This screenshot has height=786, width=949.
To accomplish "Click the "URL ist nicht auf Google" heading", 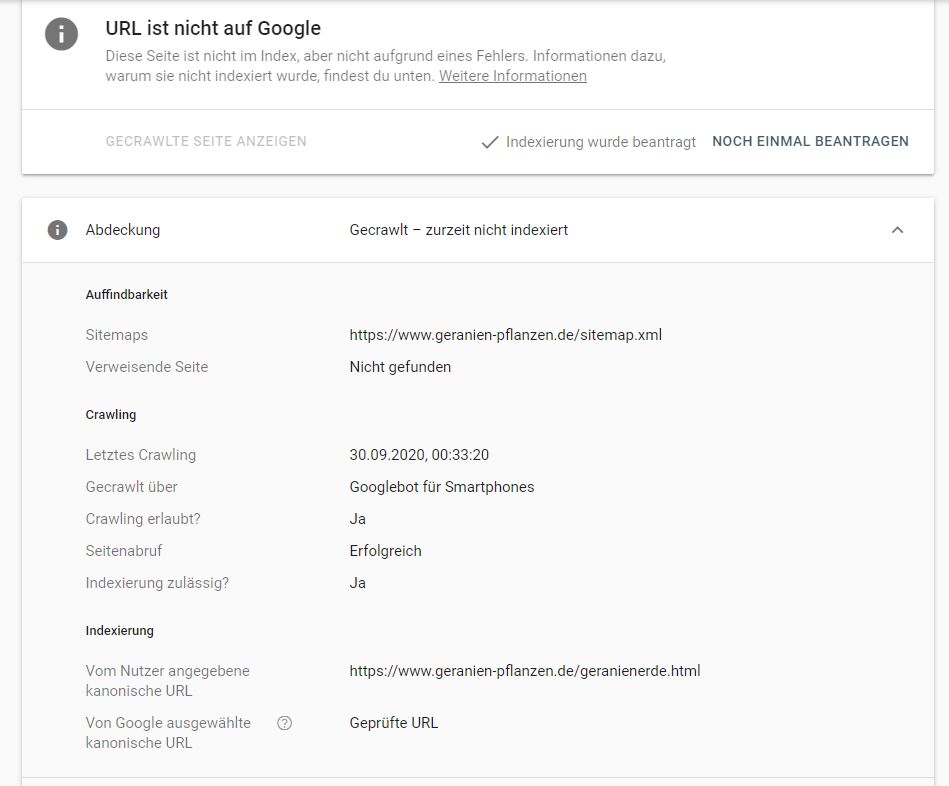I will (x=213, y=28).
